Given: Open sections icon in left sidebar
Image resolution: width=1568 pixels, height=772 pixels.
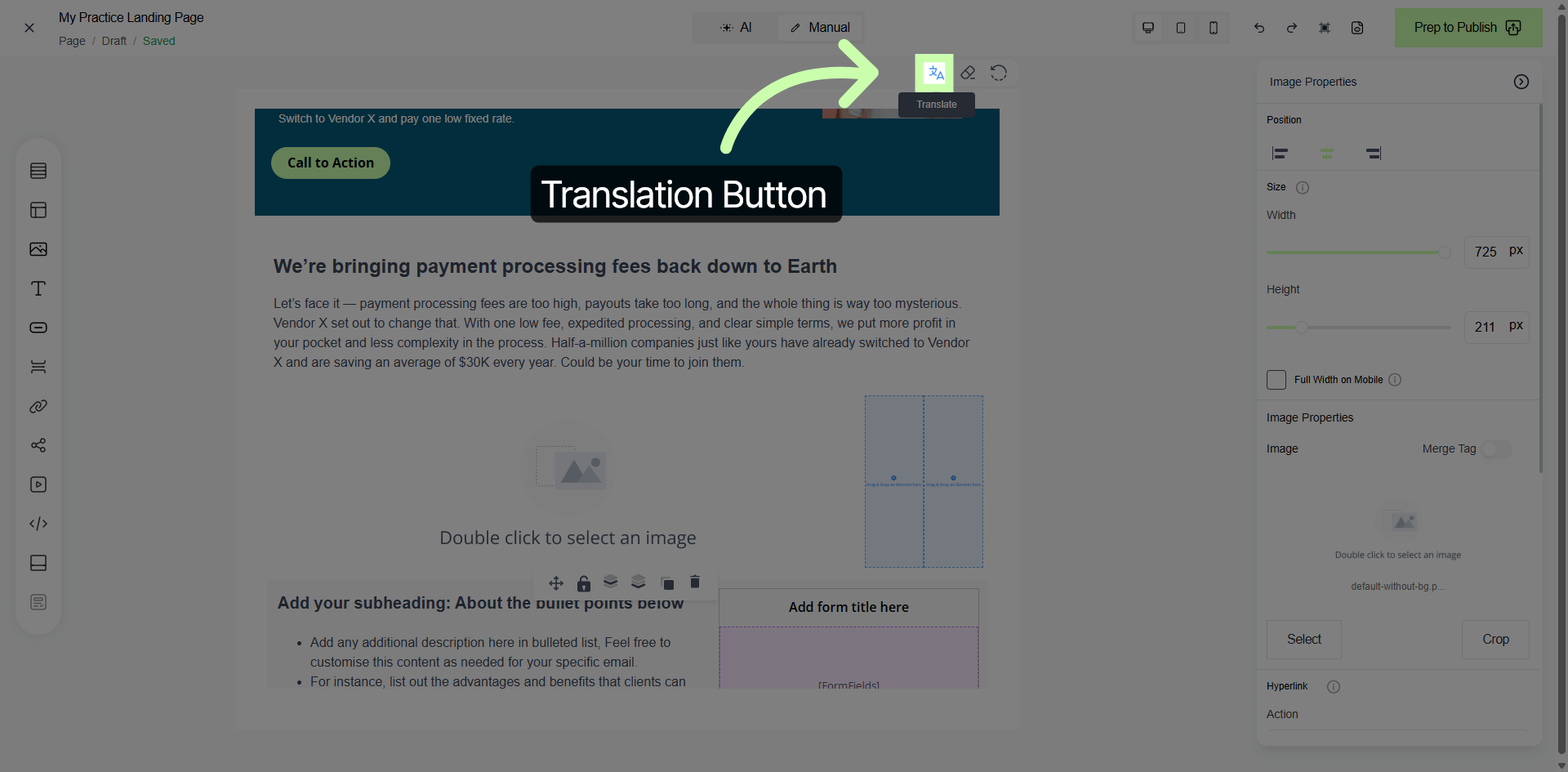Looking at the screenshot, I should pyautogui.click(x=38, y=171).
